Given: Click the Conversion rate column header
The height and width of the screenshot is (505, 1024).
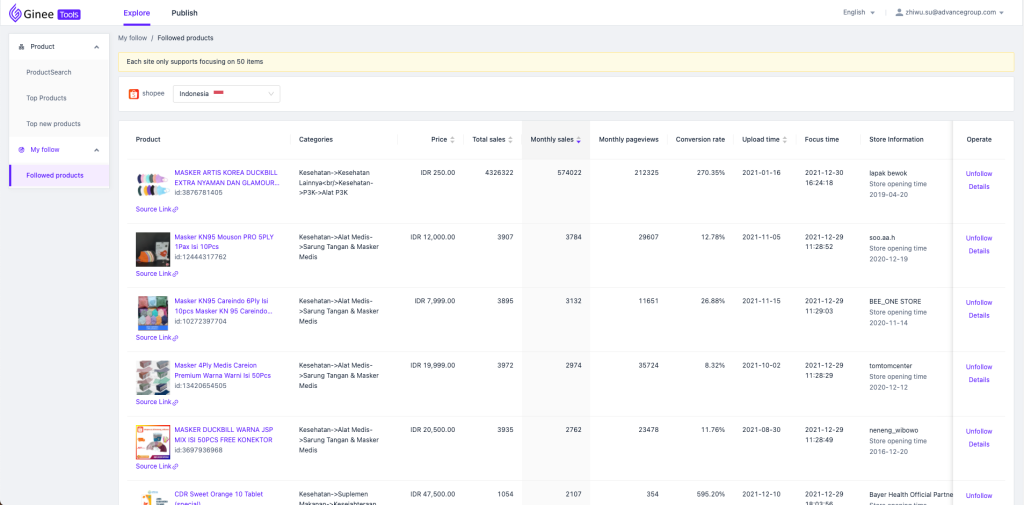Looking at the screenshot, I should click(x=700, y=140).
